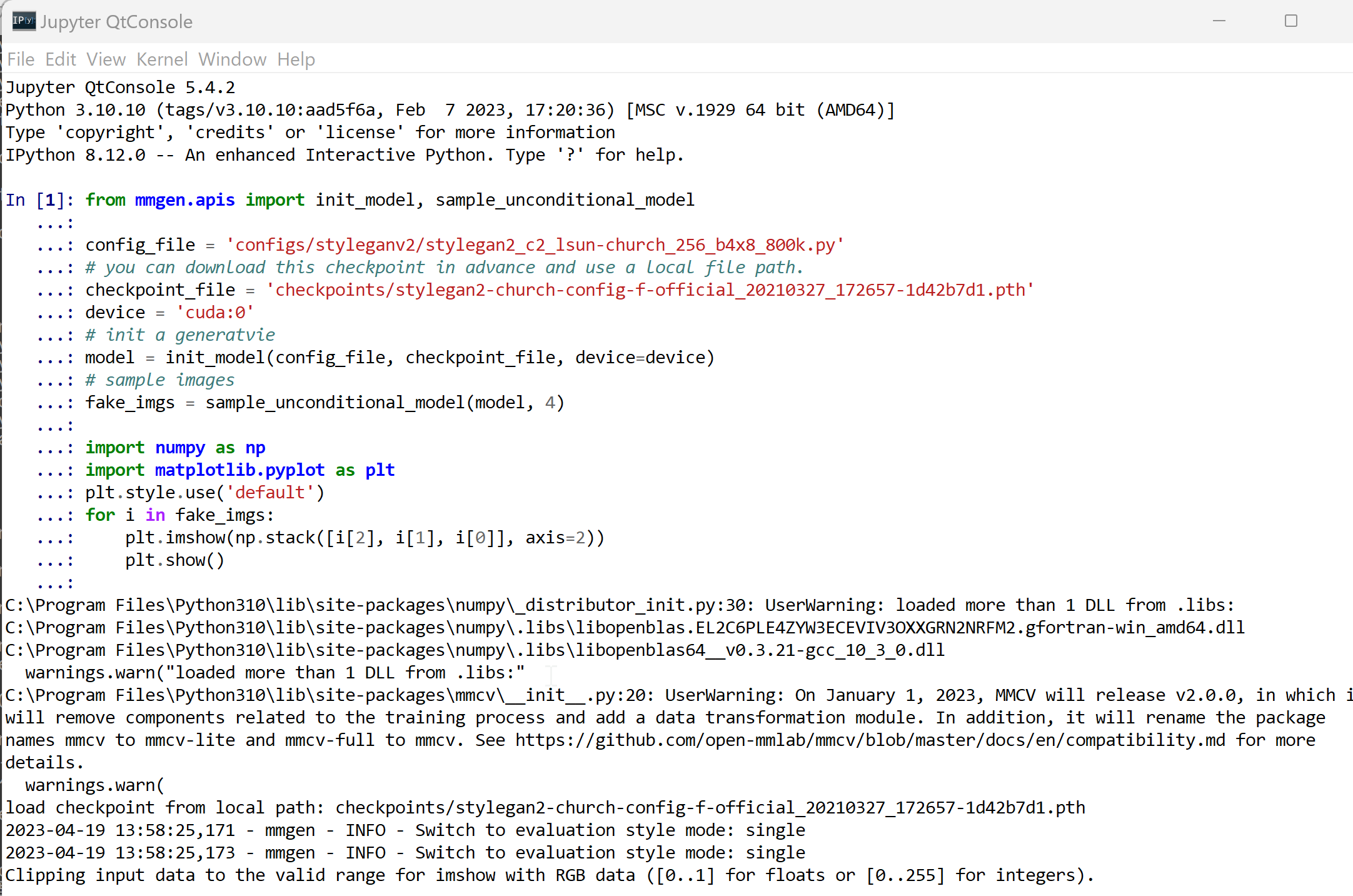This screenshot has height=896, width=1353.
Task: Open the Window menu
Action: [231, 60]
